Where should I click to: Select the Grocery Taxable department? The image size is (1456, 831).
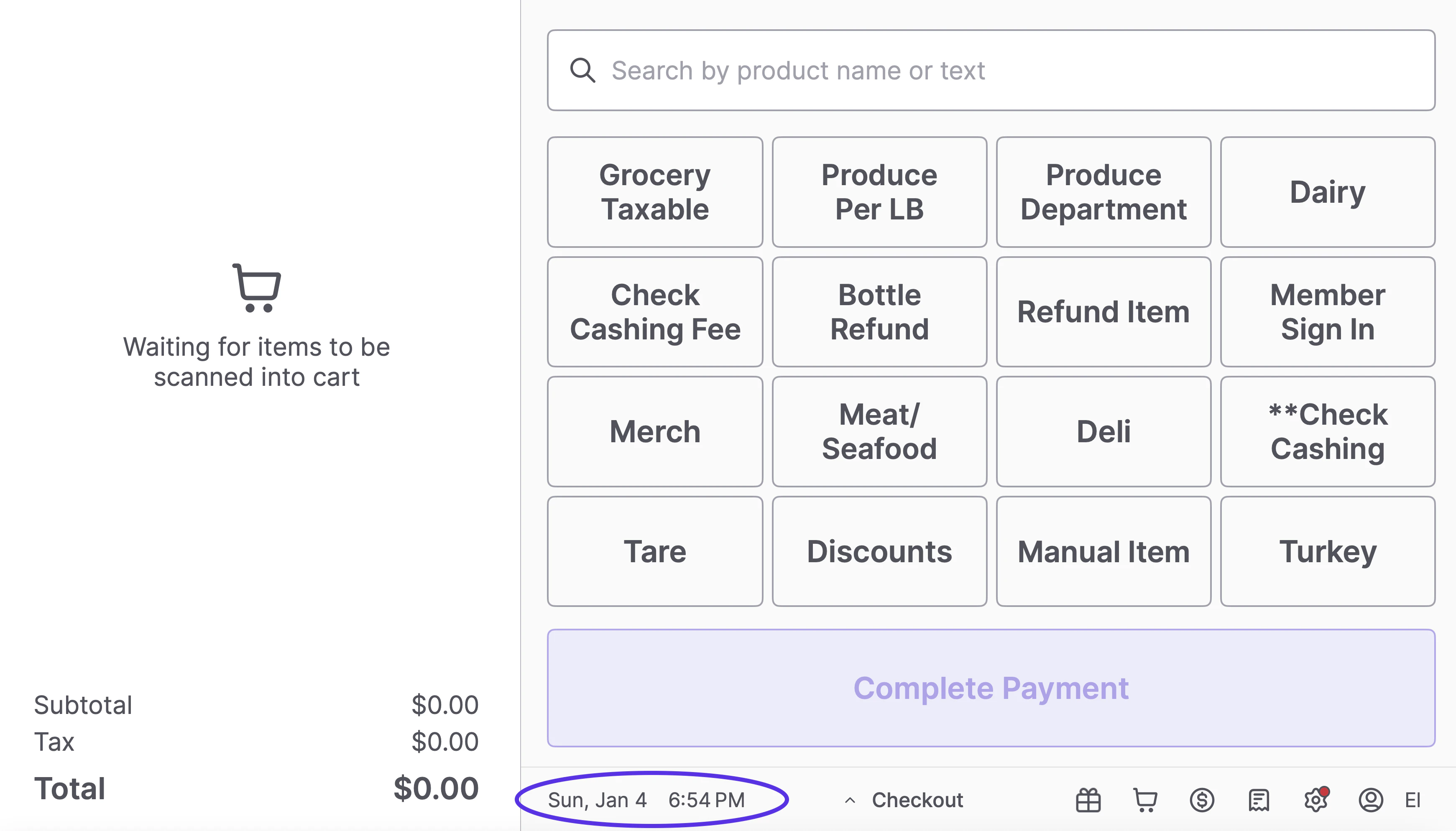coord(655,192)
